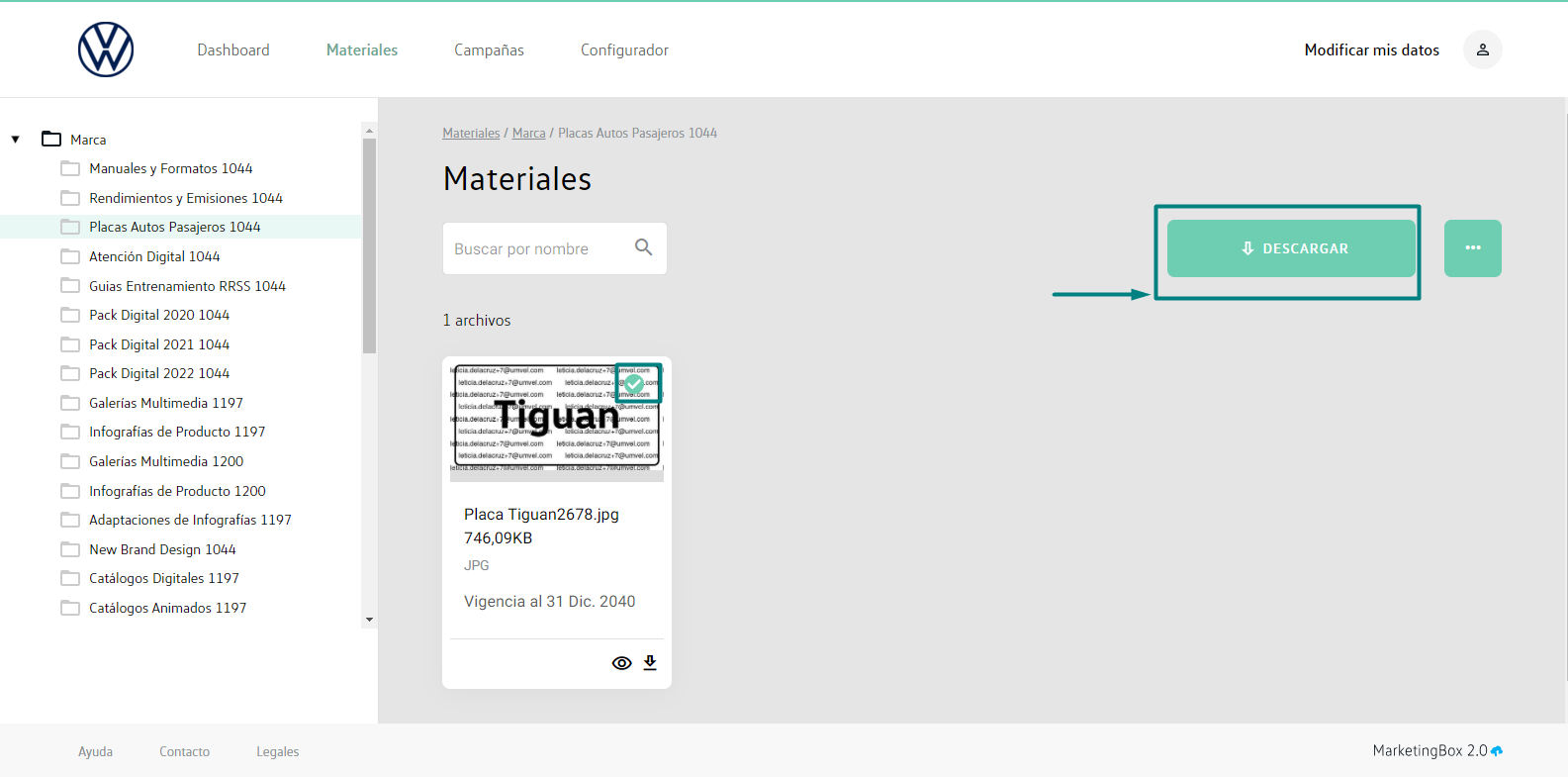The width and height of the screenshot is (1568, 777).
Task: Click the Volkswagen logo
Action: coord(106,49)
